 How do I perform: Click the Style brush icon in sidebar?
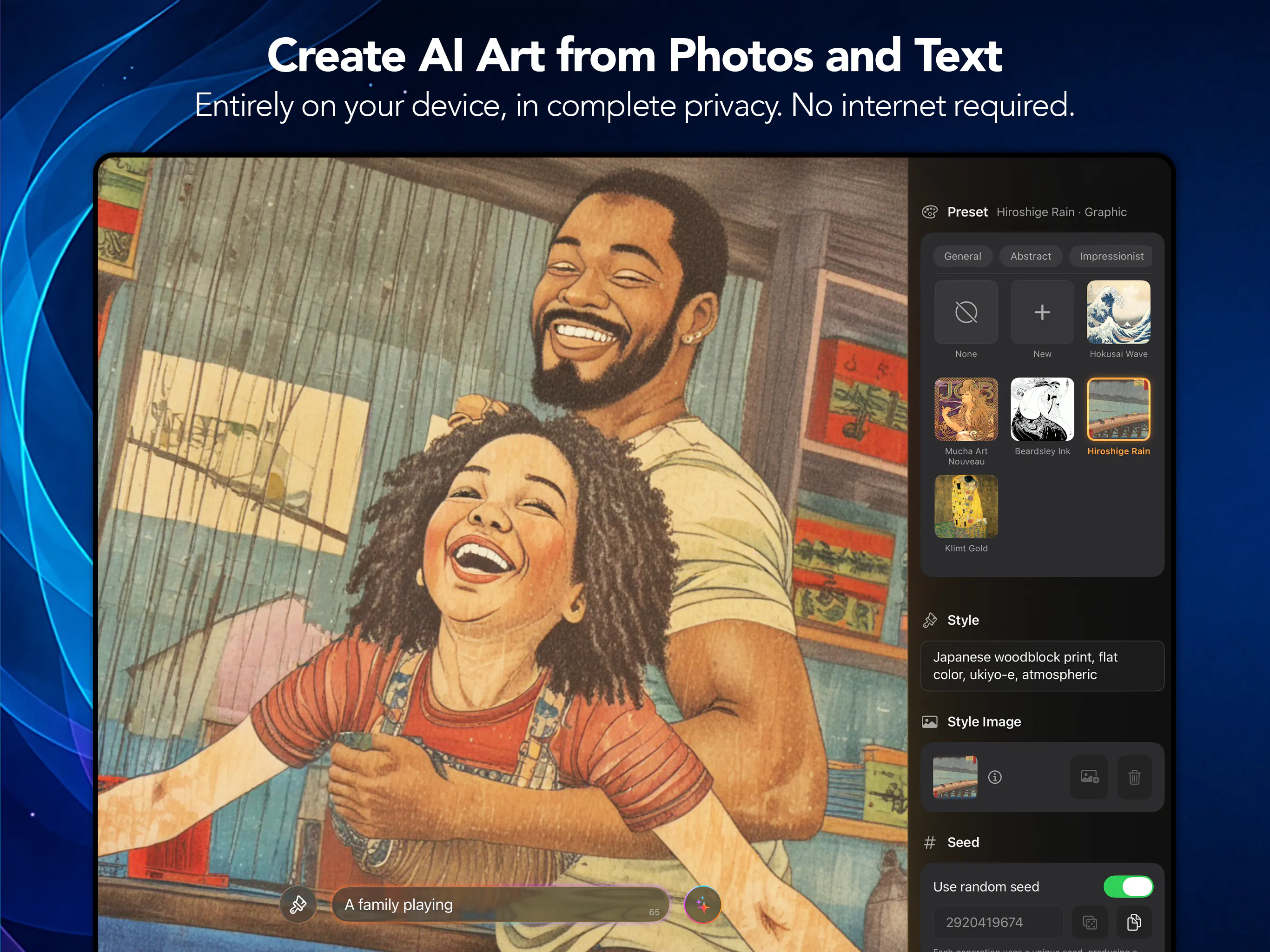tap(930, 620)
